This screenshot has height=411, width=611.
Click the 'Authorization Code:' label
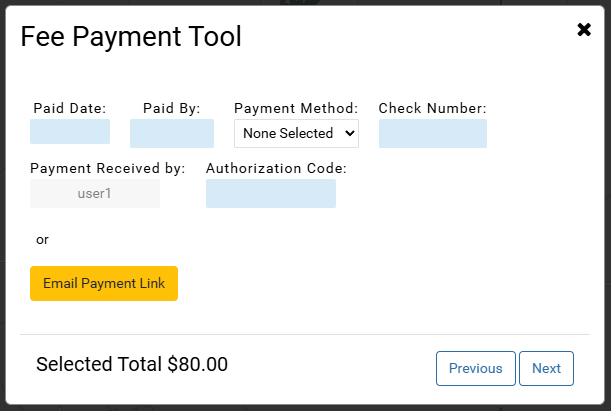click(x=276, y=168)
